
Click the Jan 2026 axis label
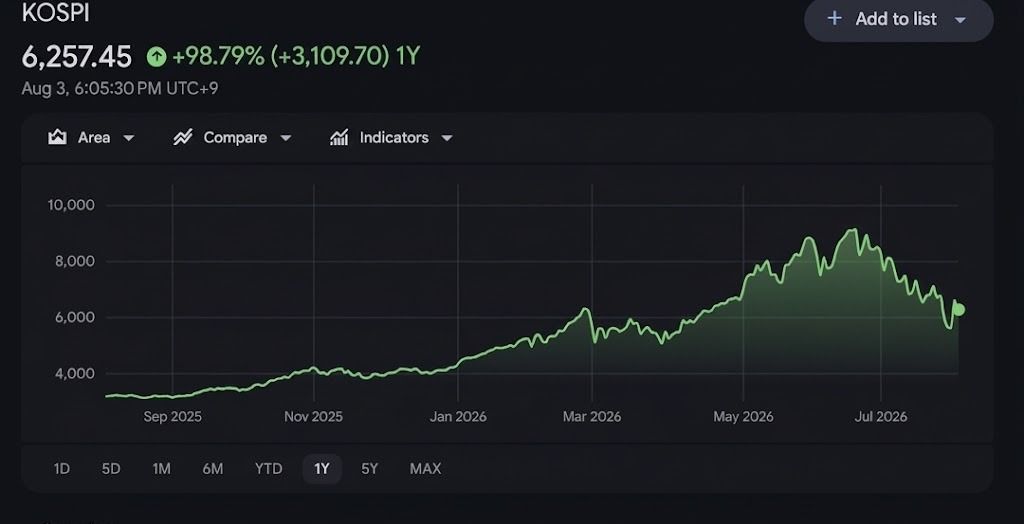pyautogui.click(x=458, y=417)
